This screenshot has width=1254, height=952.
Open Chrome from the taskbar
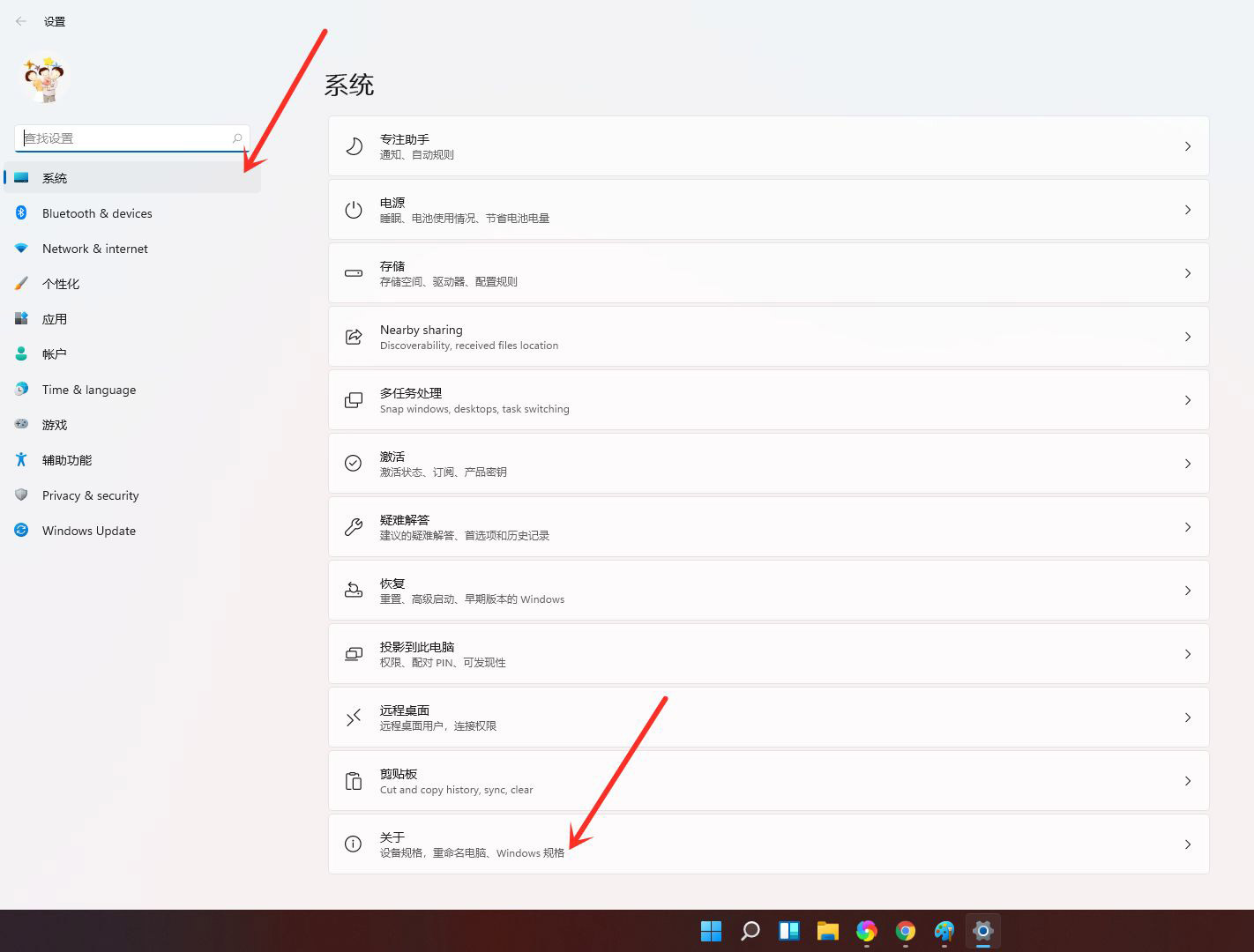tap(905, 931)
